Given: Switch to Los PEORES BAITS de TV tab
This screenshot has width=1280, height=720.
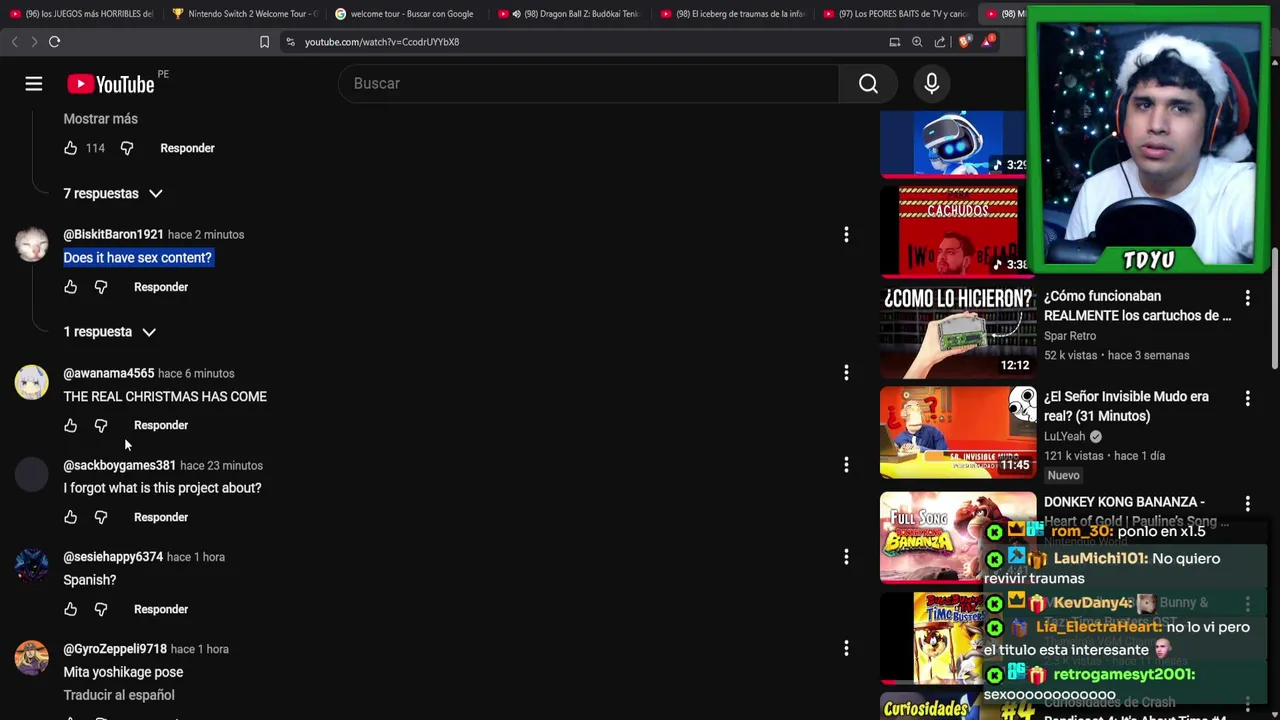Looking at the screenshot, I should [x=896, y=14].
